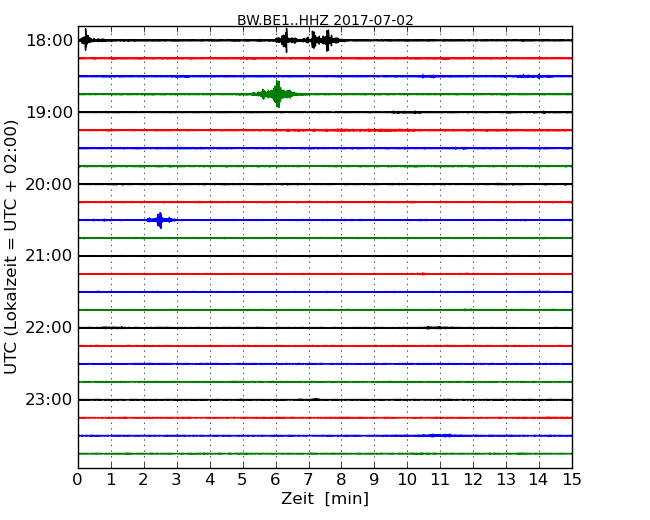The height and width of the screenshot is (520, 650).
Task: Click the x-axis tick label 0
Action: [x=78, y=480]
